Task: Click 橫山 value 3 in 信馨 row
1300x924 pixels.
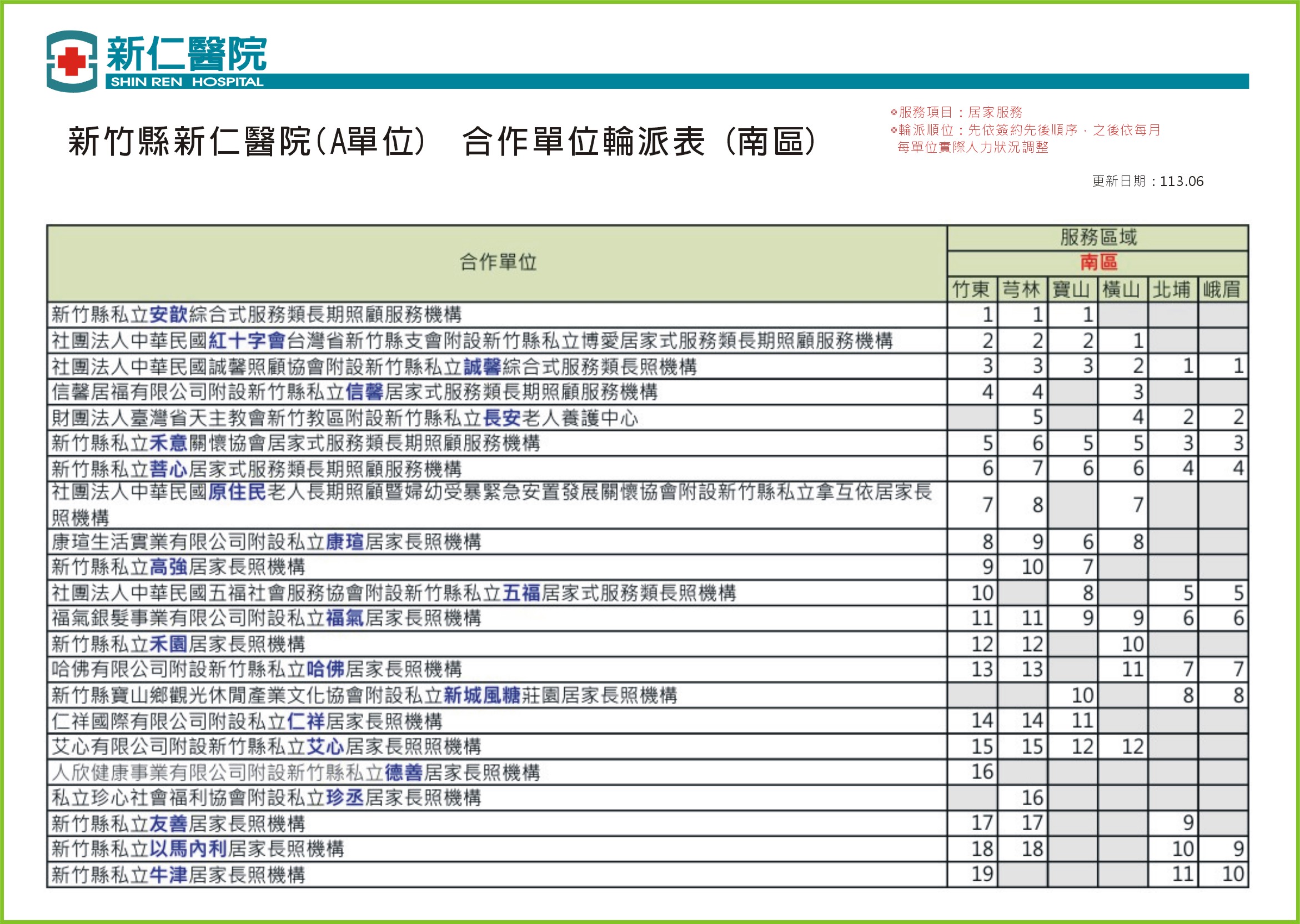Action: 1138,392
